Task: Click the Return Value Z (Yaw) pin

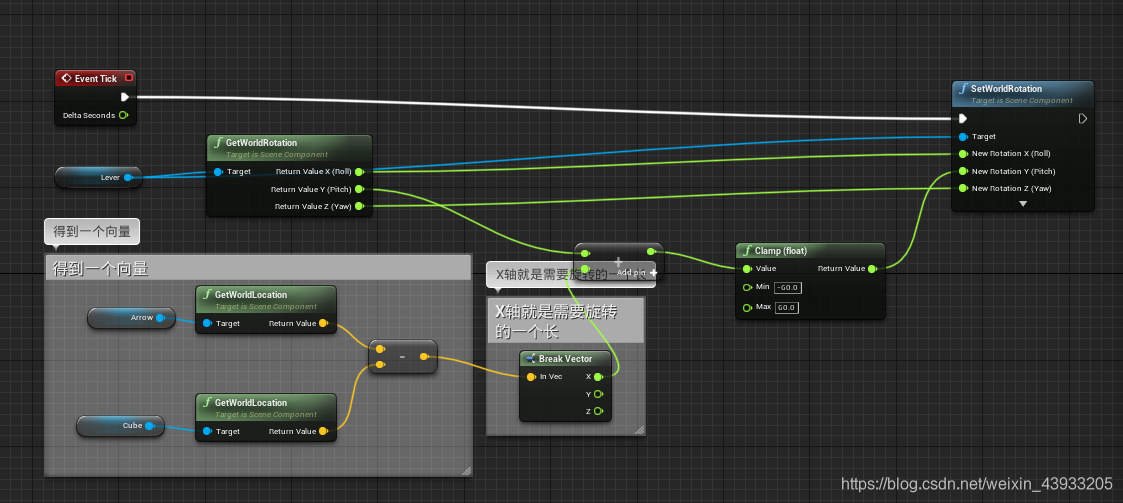Action: [359, 206]
